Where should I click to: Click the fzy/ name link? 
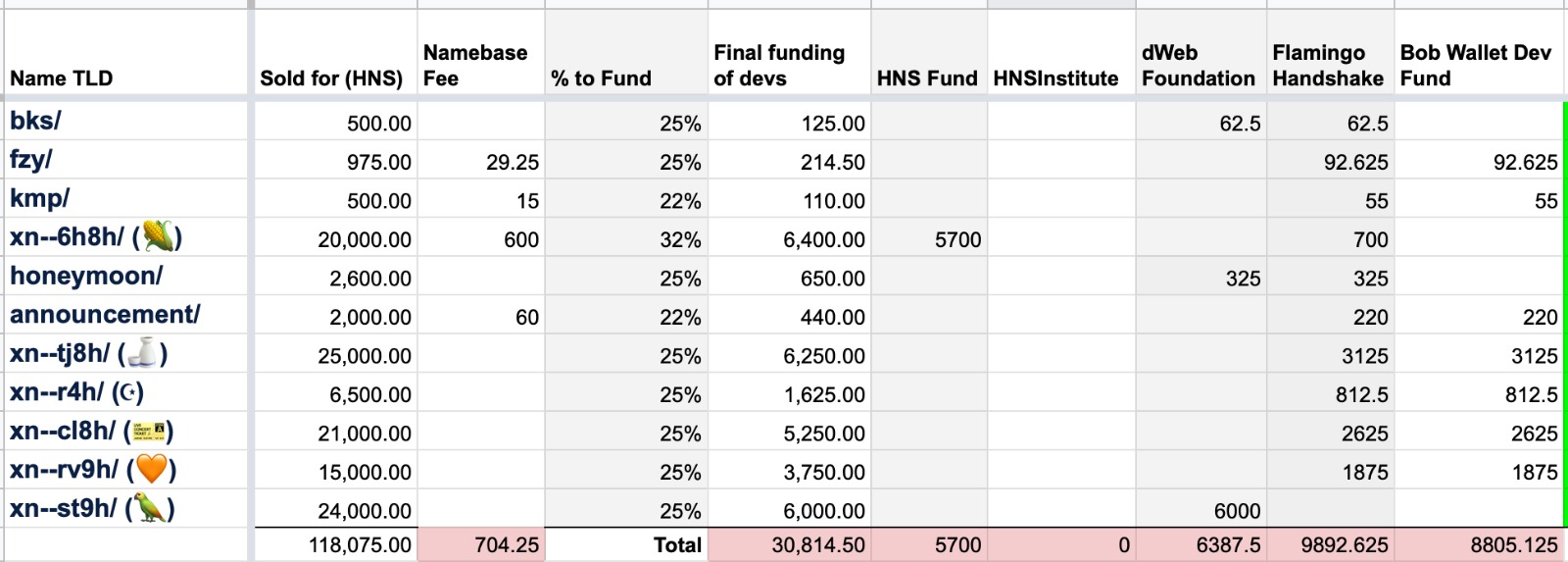point(31,160)
